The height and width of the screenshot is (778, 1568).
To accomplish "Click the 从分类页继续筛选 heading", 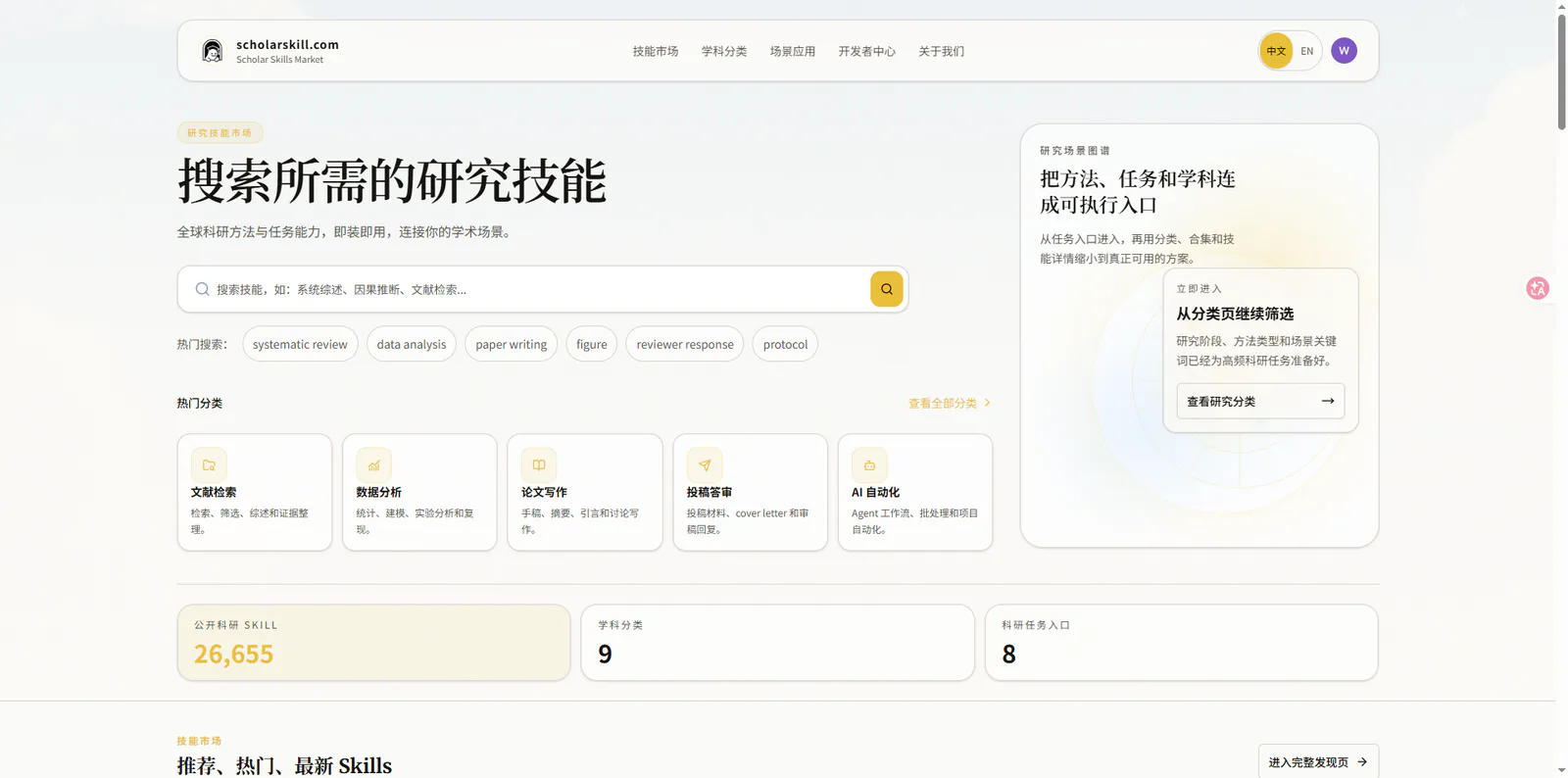I will tap(1235, 314).
